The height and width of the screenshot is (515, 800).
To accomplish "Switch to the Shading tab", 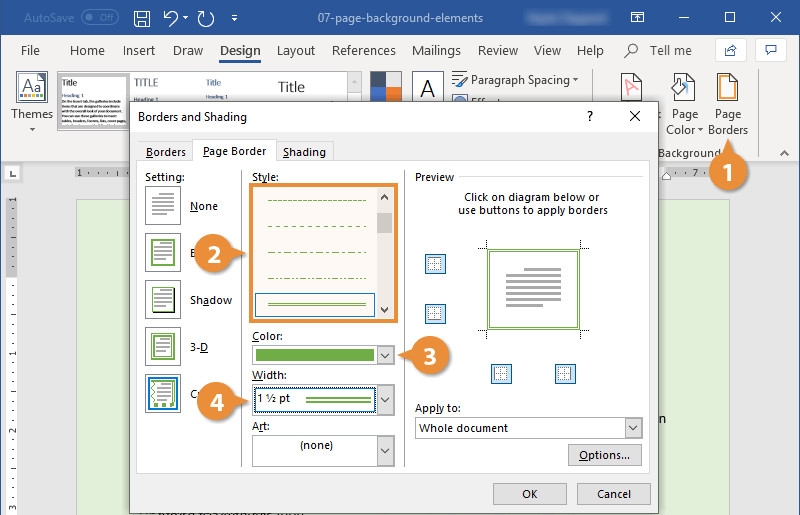I will click(x=305, y=152).
